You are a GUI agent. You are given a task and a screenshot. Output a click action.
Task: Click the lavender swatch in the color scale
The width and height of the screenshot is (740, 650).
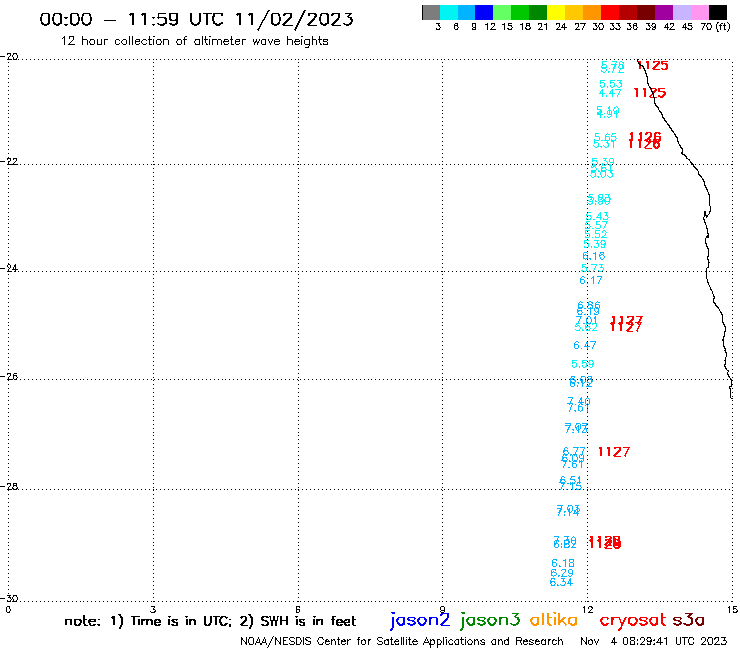(681, 12)
